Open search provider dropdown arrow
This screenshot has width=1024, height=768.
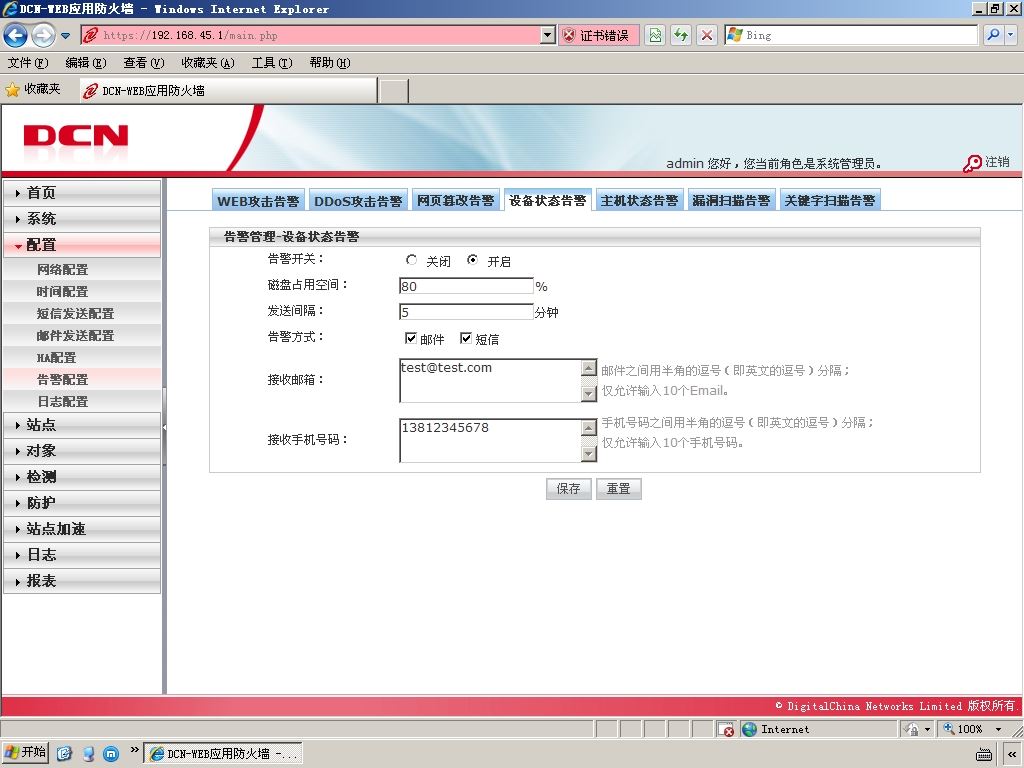pos(1010,35)
